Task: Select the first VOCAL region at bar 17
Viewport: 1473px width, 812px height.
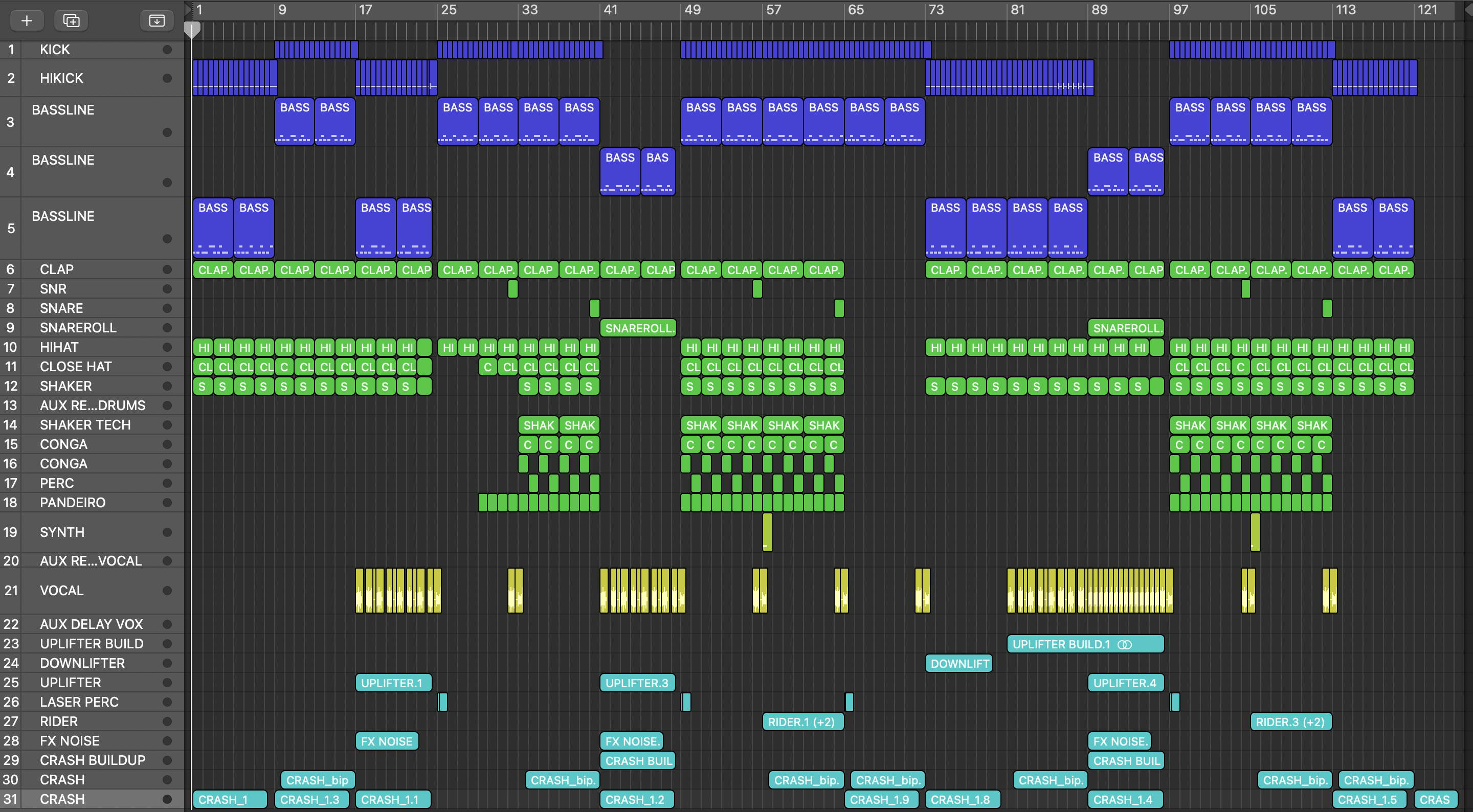Action: 398,590
